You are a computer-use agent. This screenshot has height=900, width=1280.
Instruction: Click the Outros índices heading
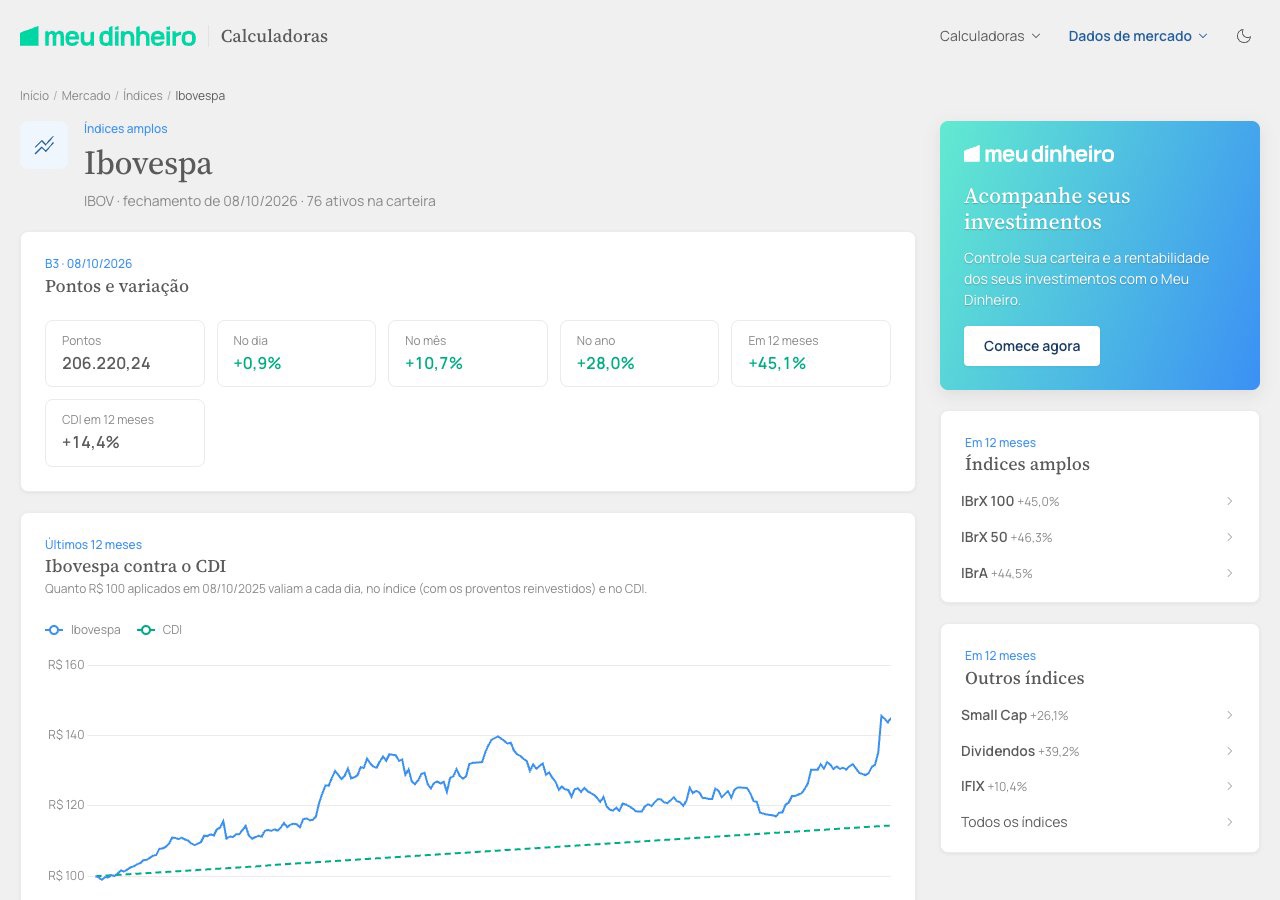1025,678
